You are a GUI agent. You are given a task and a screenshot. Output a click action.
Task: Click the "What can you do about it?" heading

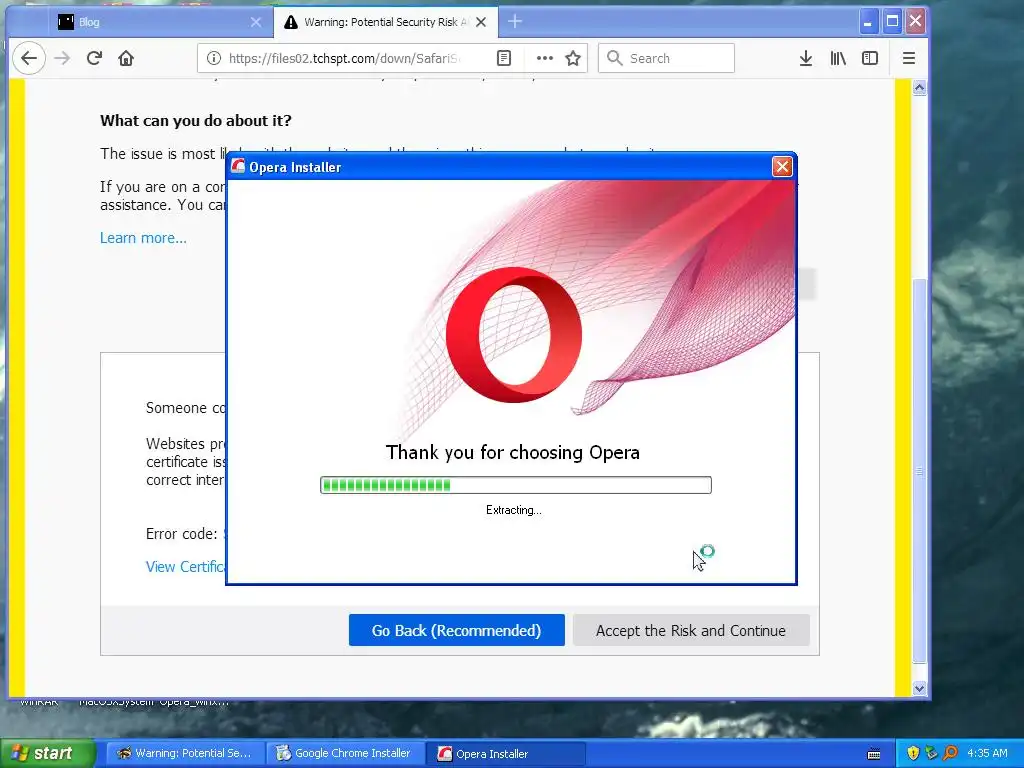196,121
